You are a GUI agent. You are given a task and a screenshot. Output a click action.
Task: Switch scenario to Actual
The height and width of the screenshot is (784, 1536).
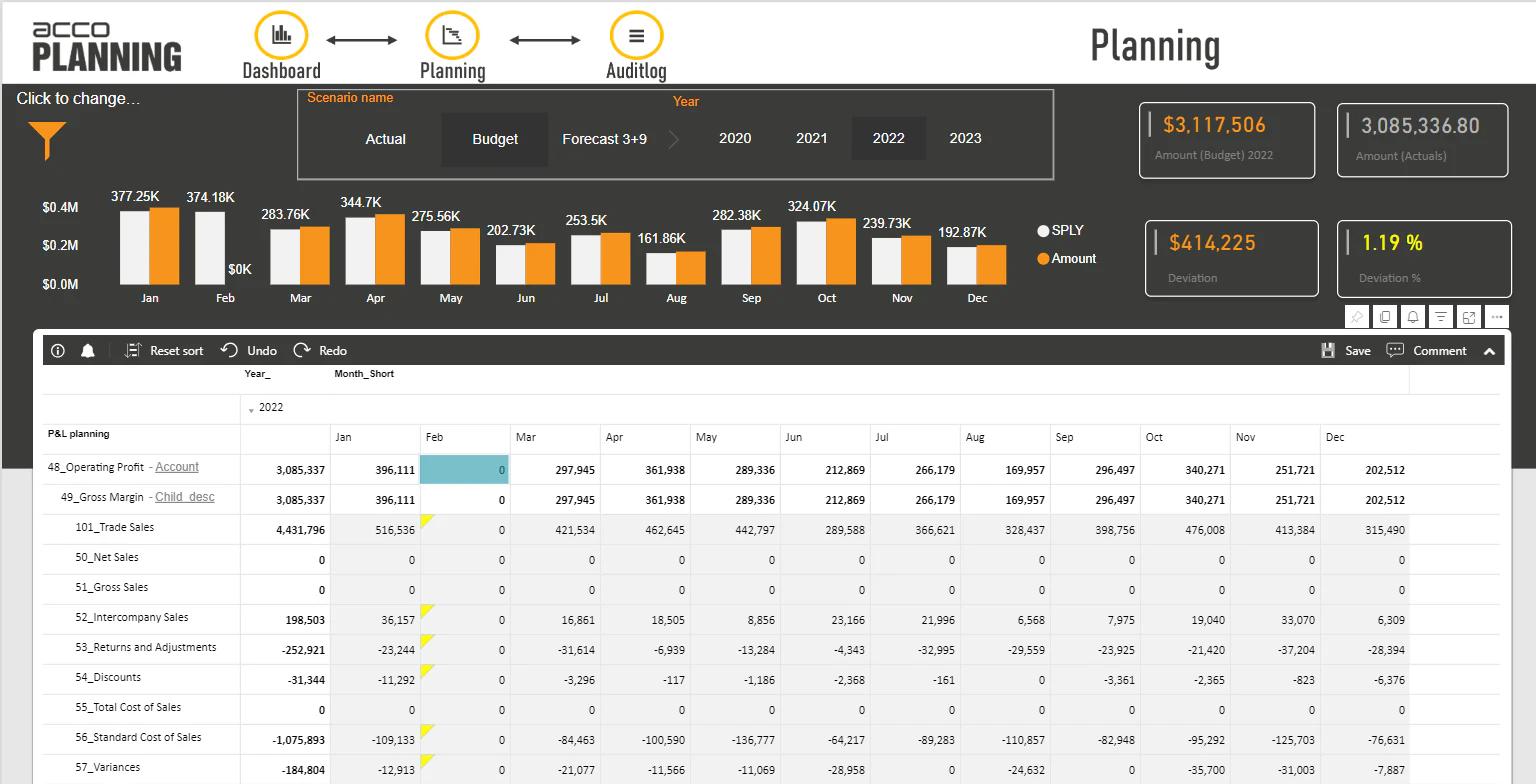pos(385,139)
